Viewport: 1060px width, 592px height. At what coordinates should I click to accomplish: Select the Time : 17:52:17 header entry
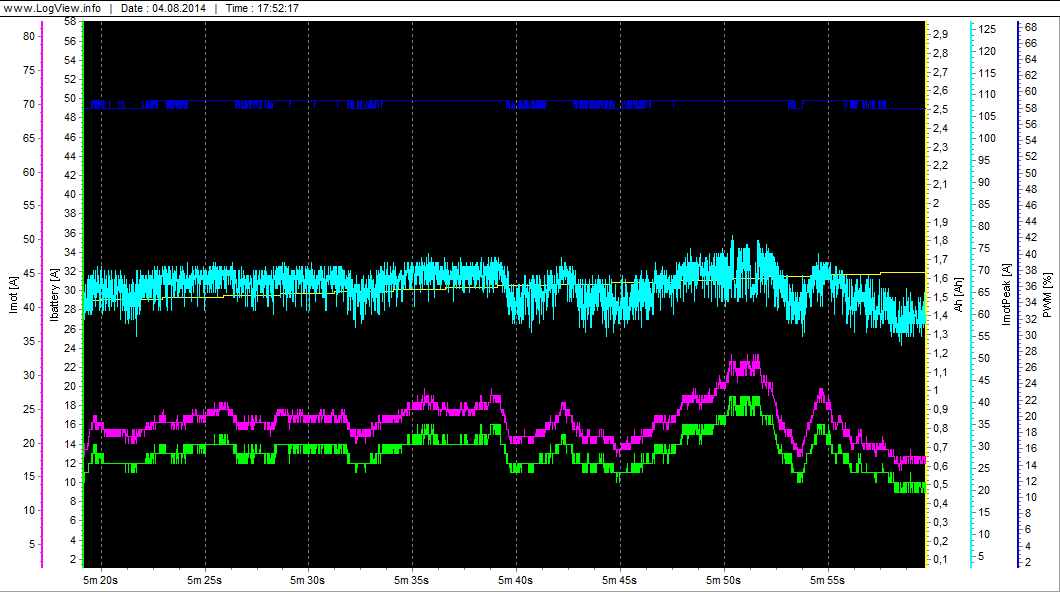(262, 8)
